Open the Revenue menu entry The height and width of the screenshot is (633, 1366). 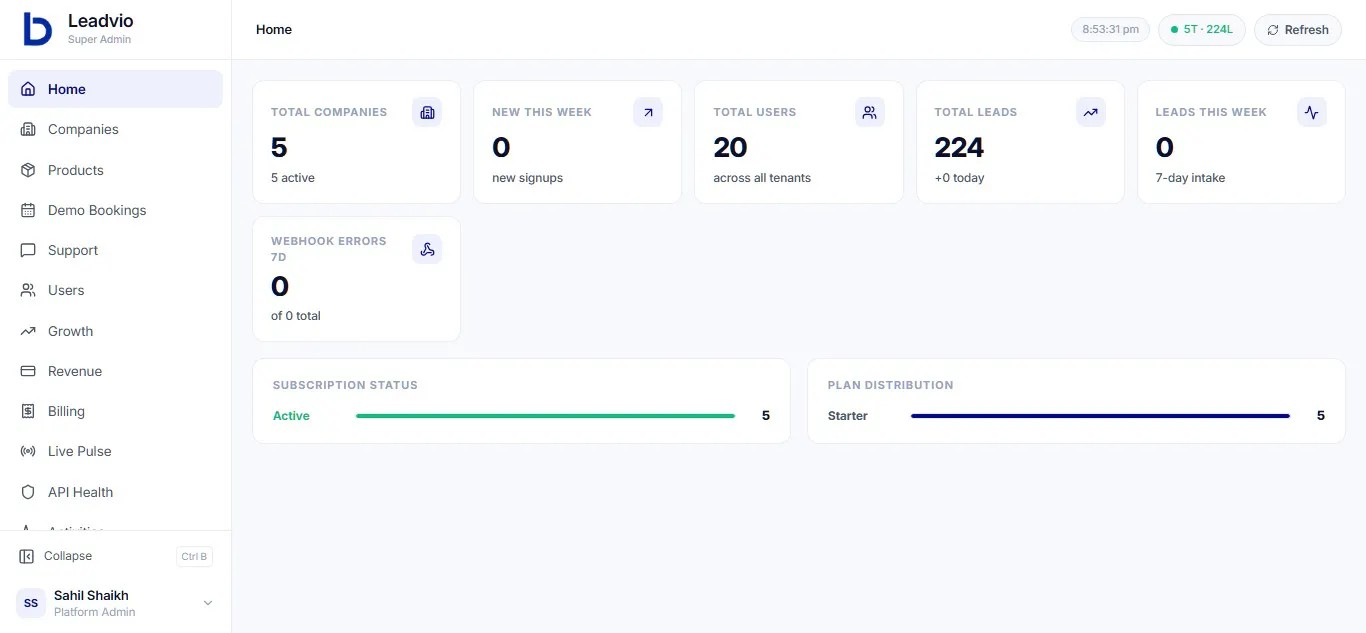(x=115, y=371)
